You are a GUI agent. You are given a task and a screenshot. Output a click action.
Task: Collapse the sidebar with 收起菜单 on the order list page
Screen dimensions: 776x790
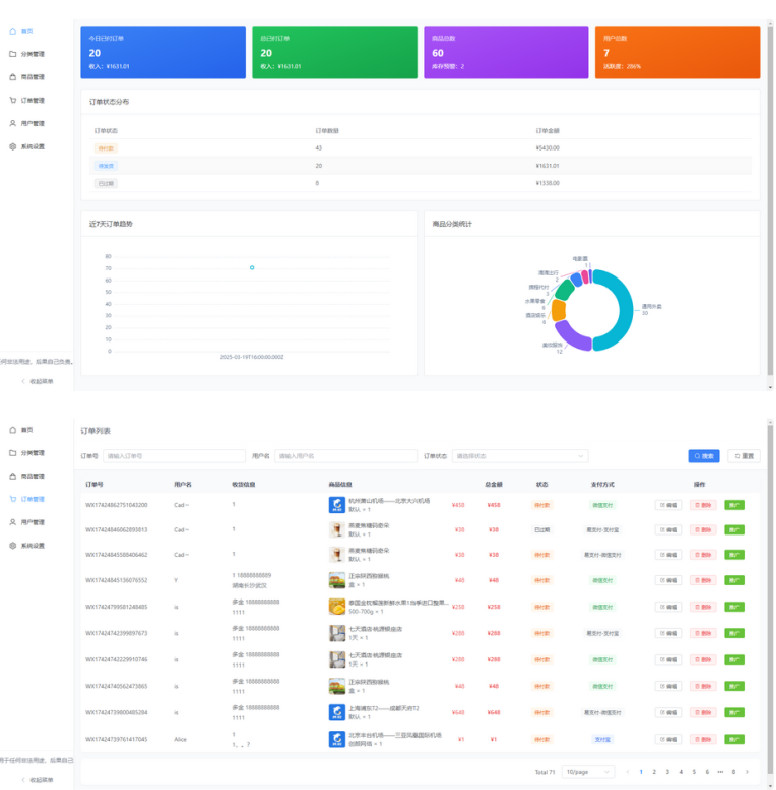click(38, 779)
